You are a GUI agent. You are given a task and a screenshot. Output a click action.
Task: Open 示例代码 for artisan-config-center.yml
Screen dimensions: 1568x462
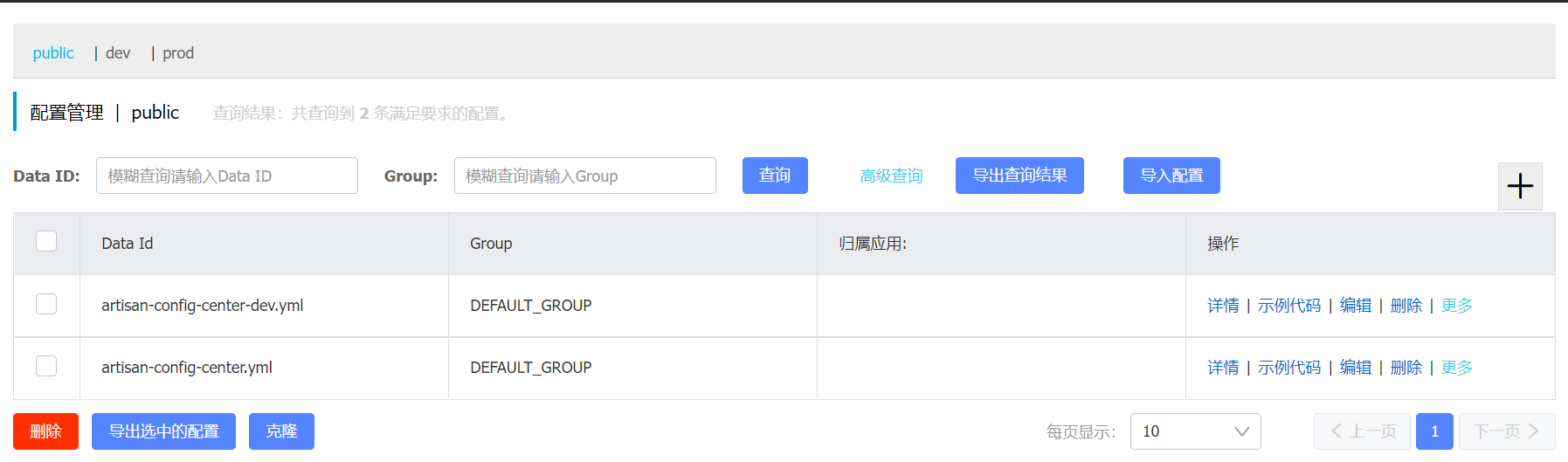(1289, 368)
